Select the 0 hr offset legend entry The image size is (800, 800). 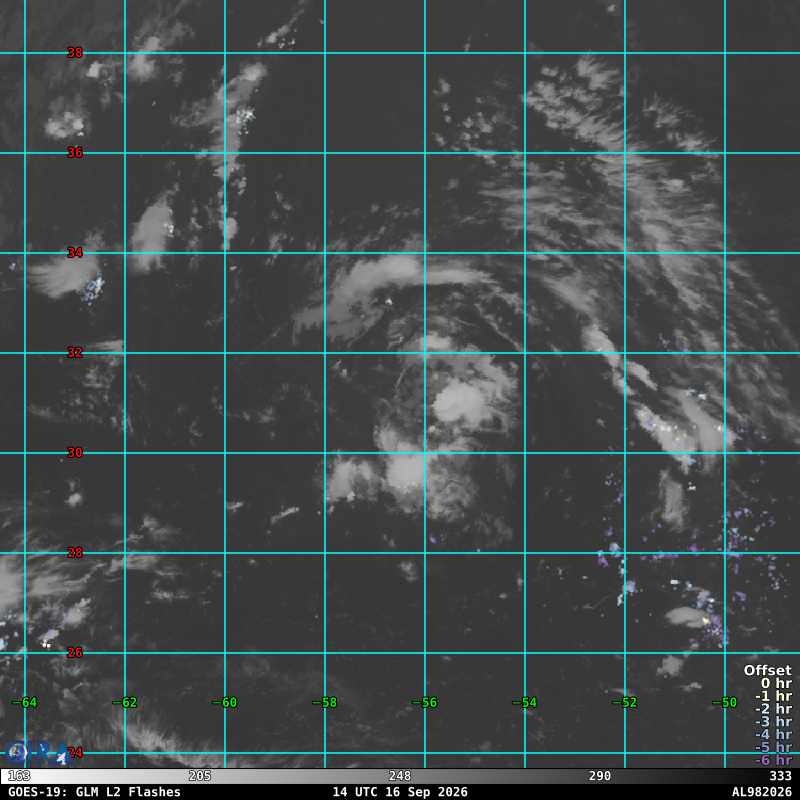776,683
